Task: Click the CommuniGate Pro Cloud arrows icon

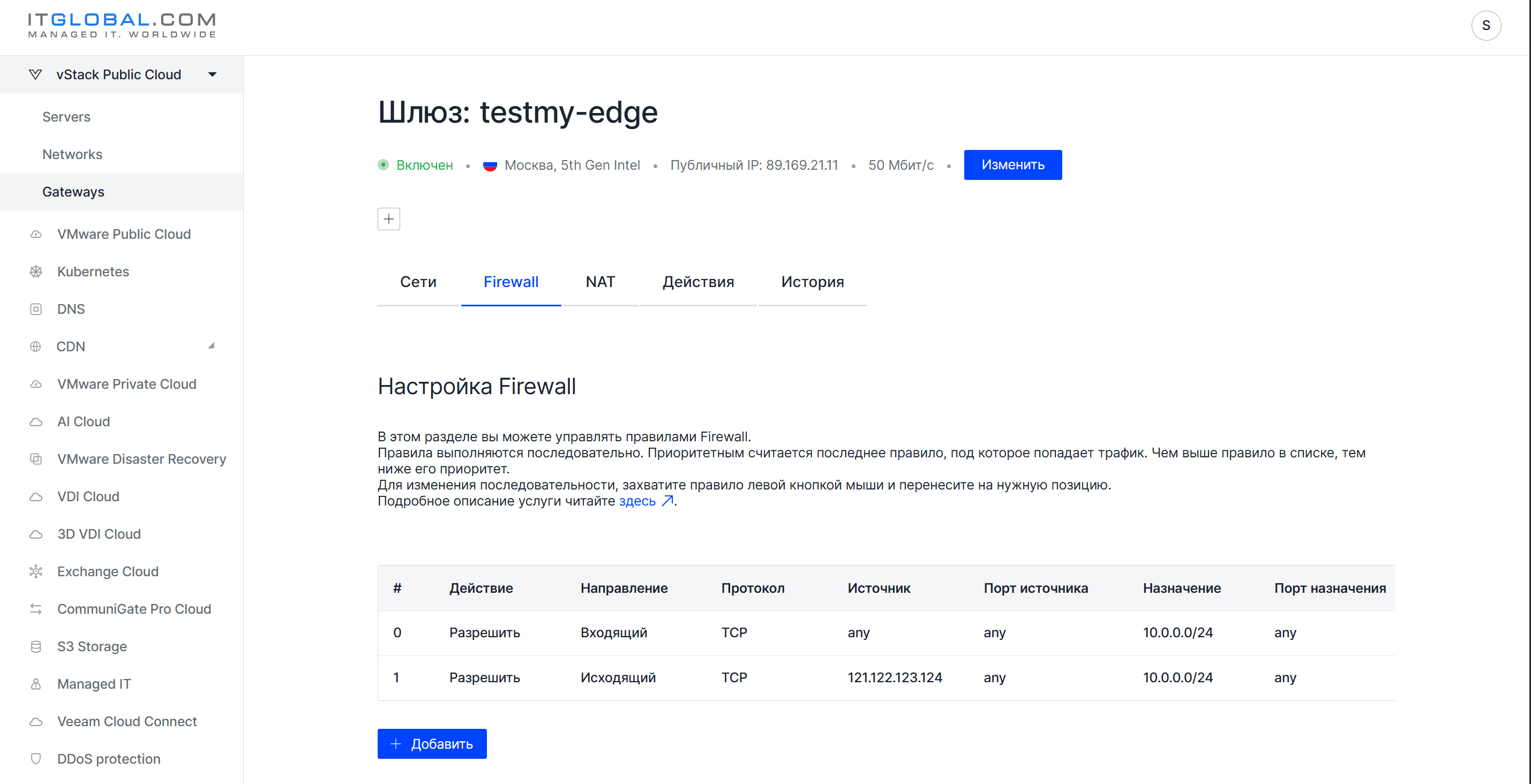Action: (x=36, y=609)
